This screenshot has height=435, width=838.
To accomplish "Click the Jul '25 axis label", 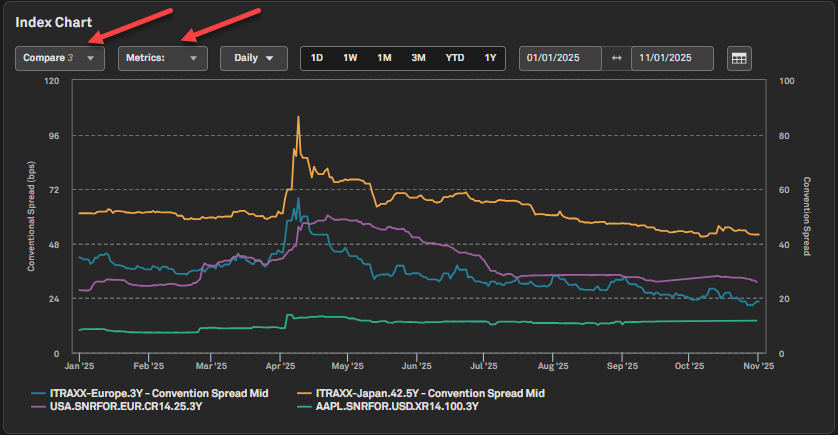I will pos(483,366).
